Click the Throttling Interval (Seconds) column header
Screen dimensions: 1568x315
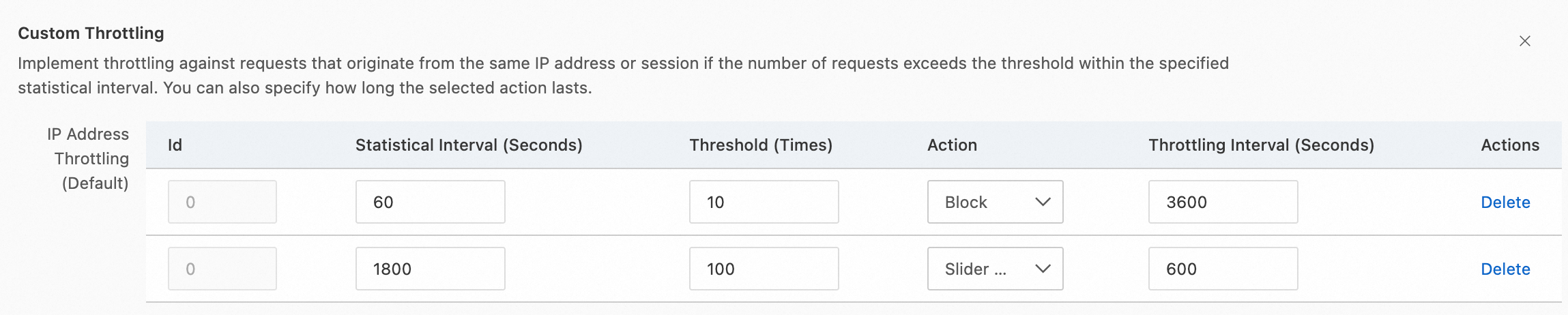tap(1261, 145)
